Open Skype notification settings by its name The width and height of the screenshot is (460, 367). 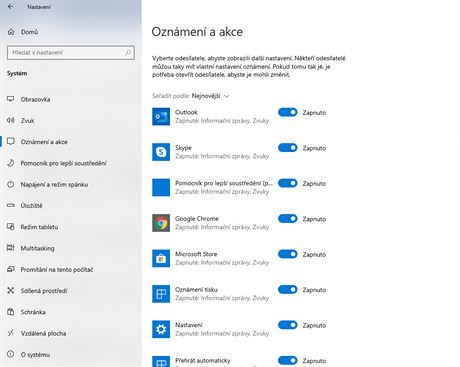tap(183, 148)
